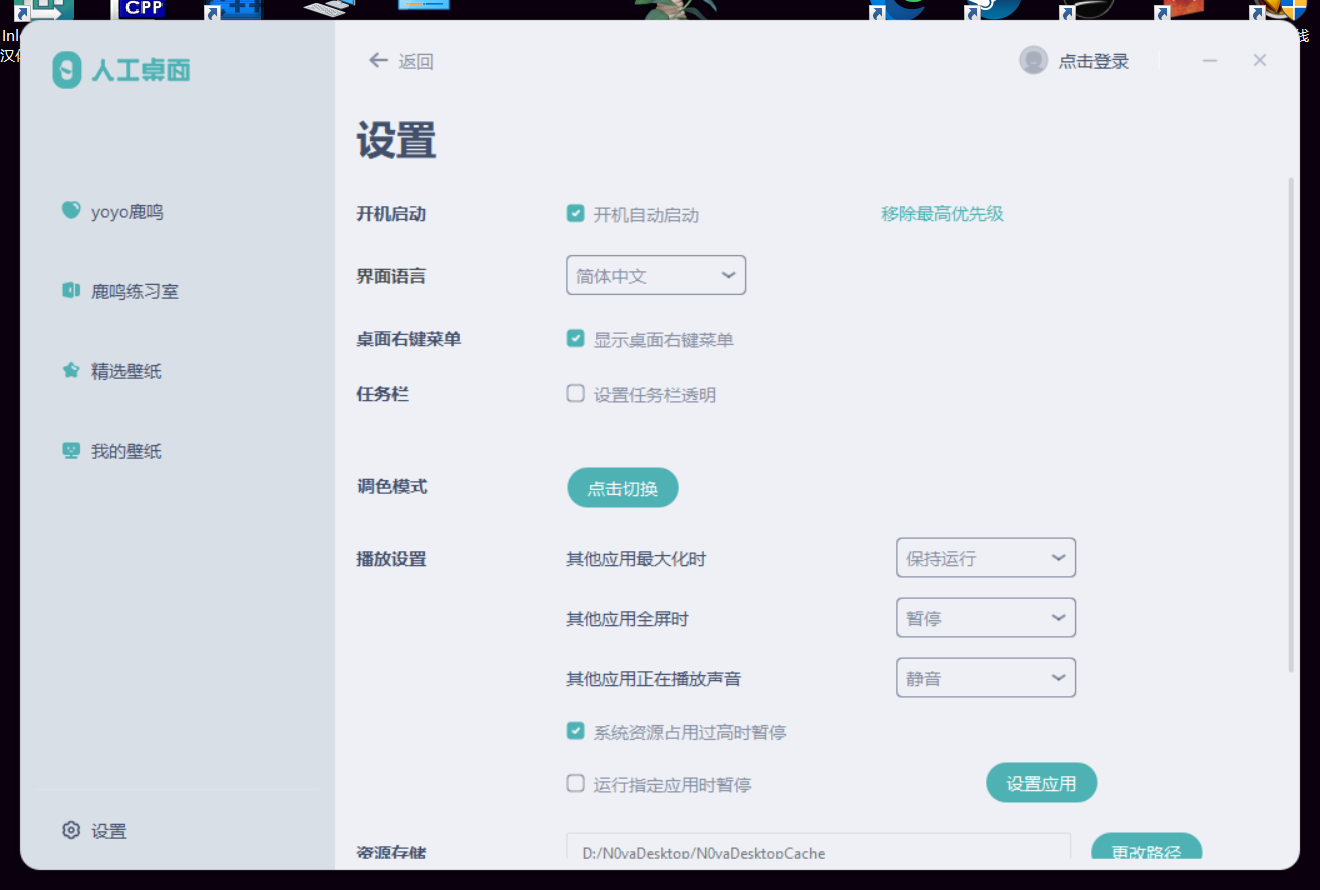The width and height of the screenshot is (1320, 890).
Task: Click the 任务栏 label
Action: tap(383, 394)
